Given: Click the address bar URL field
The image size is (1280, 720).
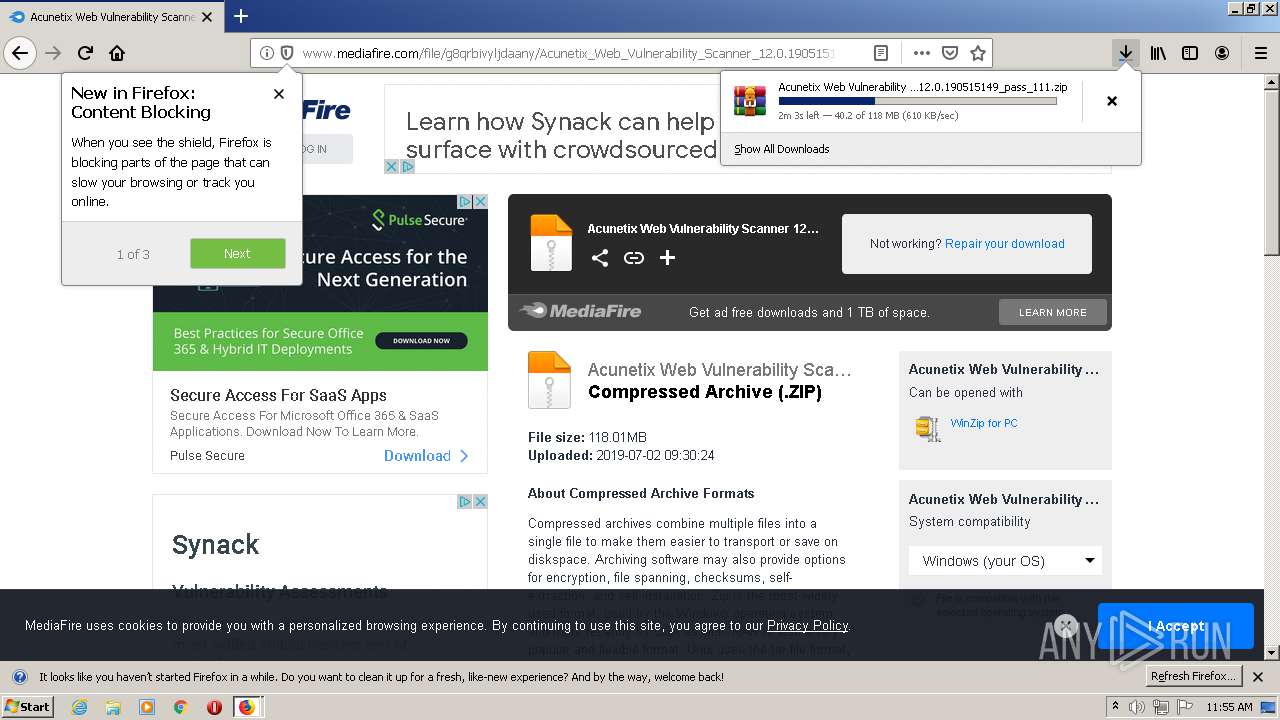Looking at the screenshot, I should (567, 53).
